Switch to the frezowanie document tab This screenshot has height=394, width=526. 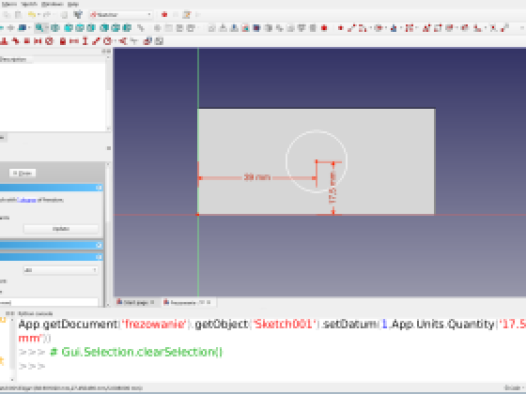pyautogui.click(x=188, y=302)
